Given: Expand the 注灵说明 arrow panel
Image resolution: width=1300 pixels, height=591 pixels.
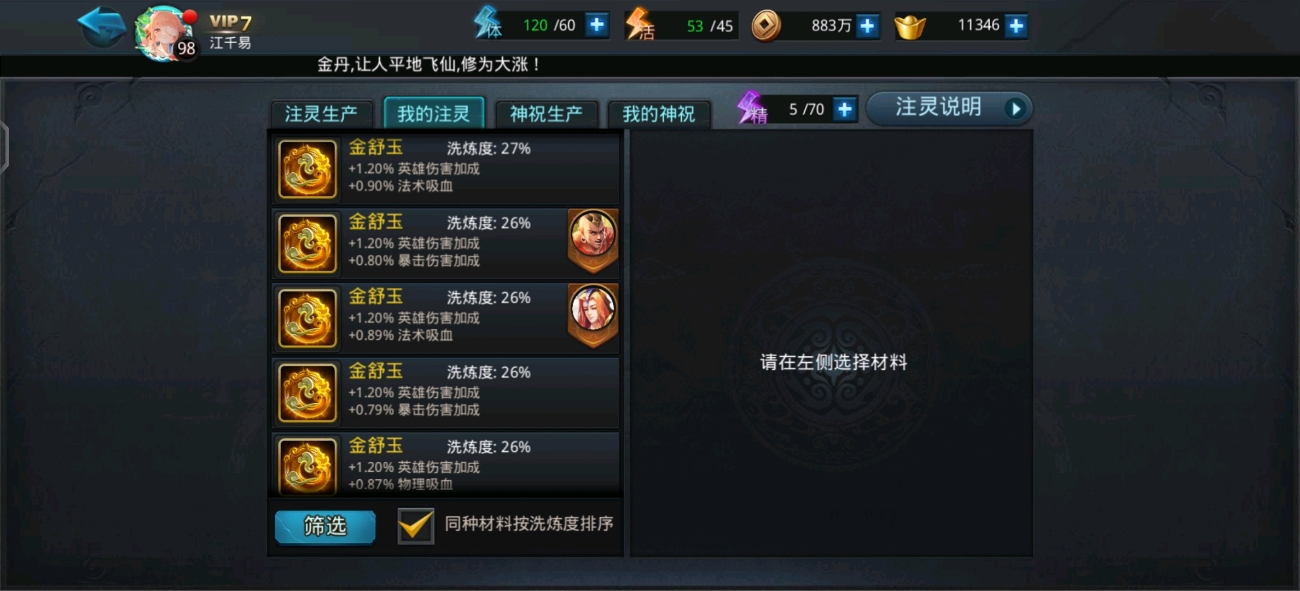Looking at the screenshot, I should point(949,108).
